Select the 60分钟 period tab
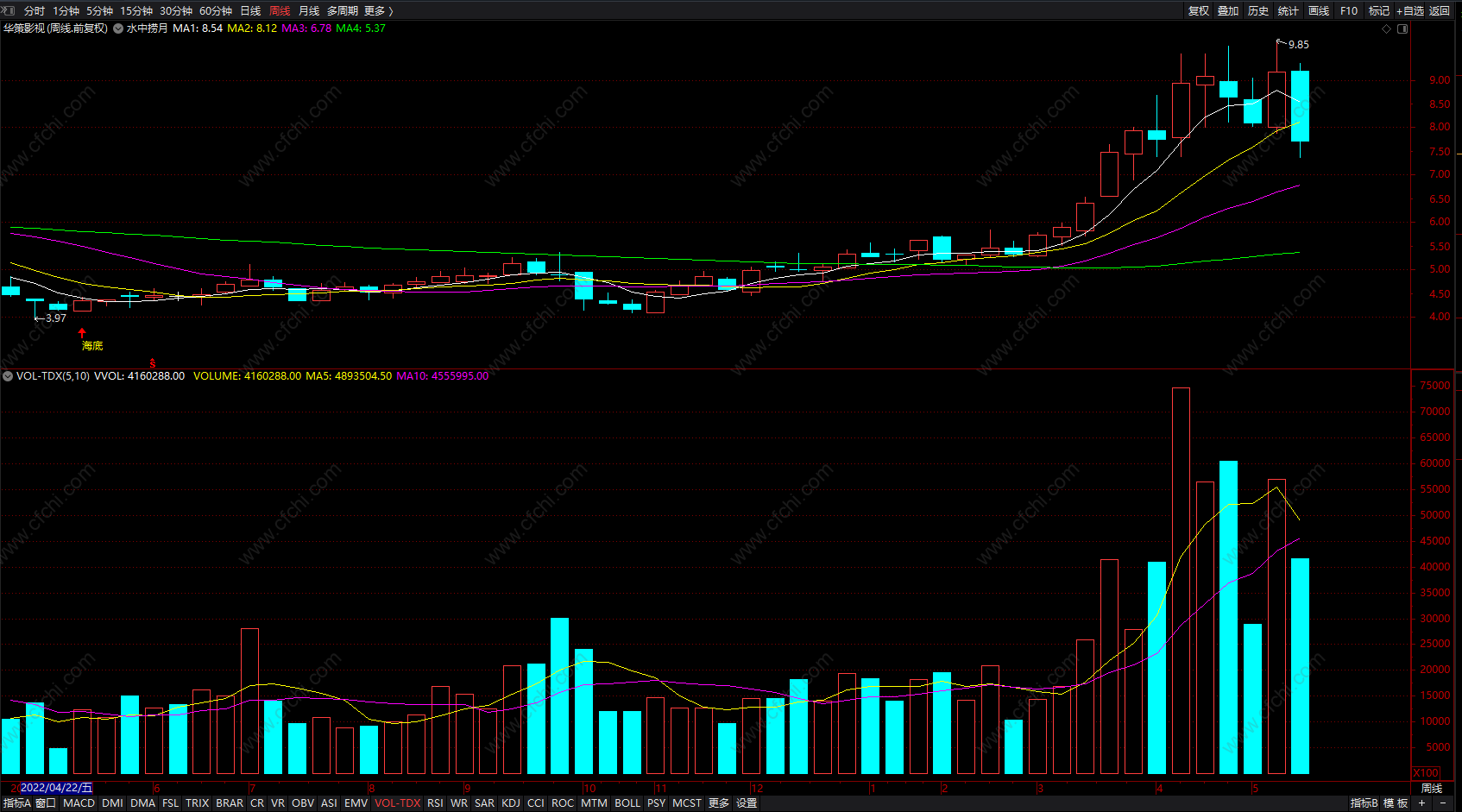This screenshot has height=812, width=1462. coord(216,11)
